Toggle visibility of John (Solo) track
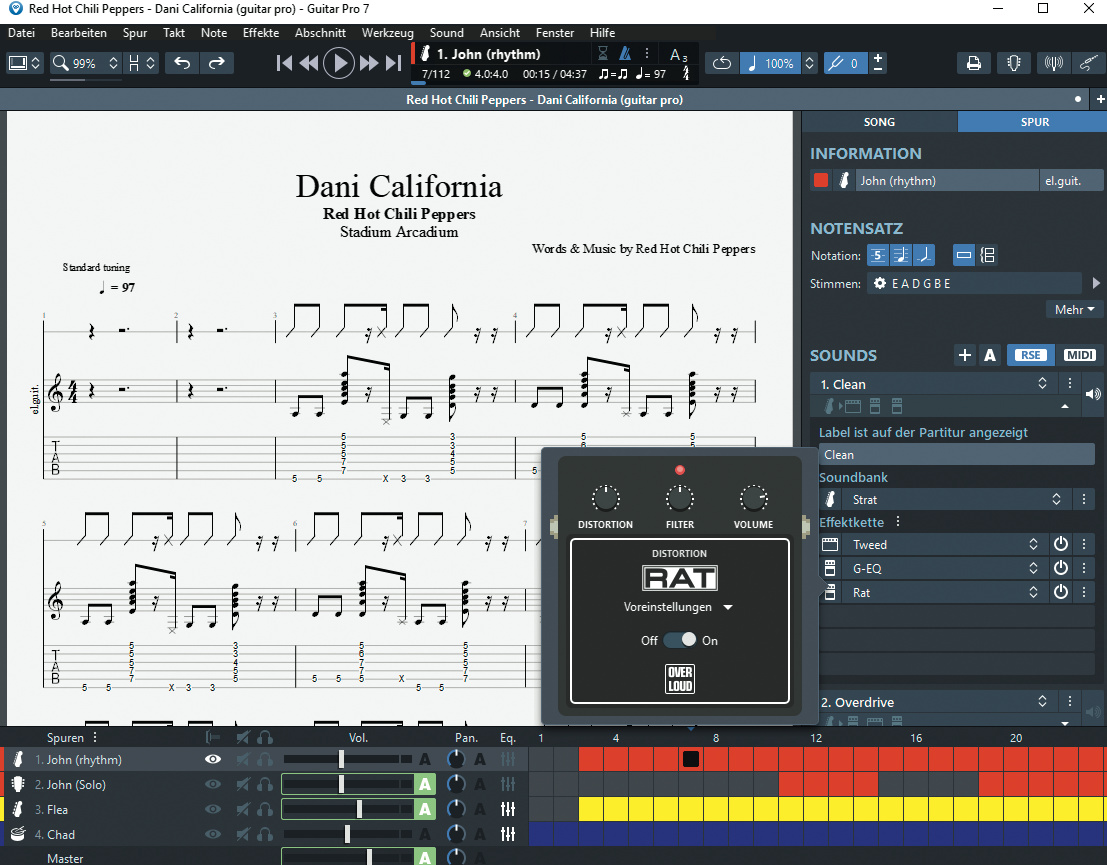The height and width of the screenshot is (865, 1107). pyautogui.click(x=212, y=785)
